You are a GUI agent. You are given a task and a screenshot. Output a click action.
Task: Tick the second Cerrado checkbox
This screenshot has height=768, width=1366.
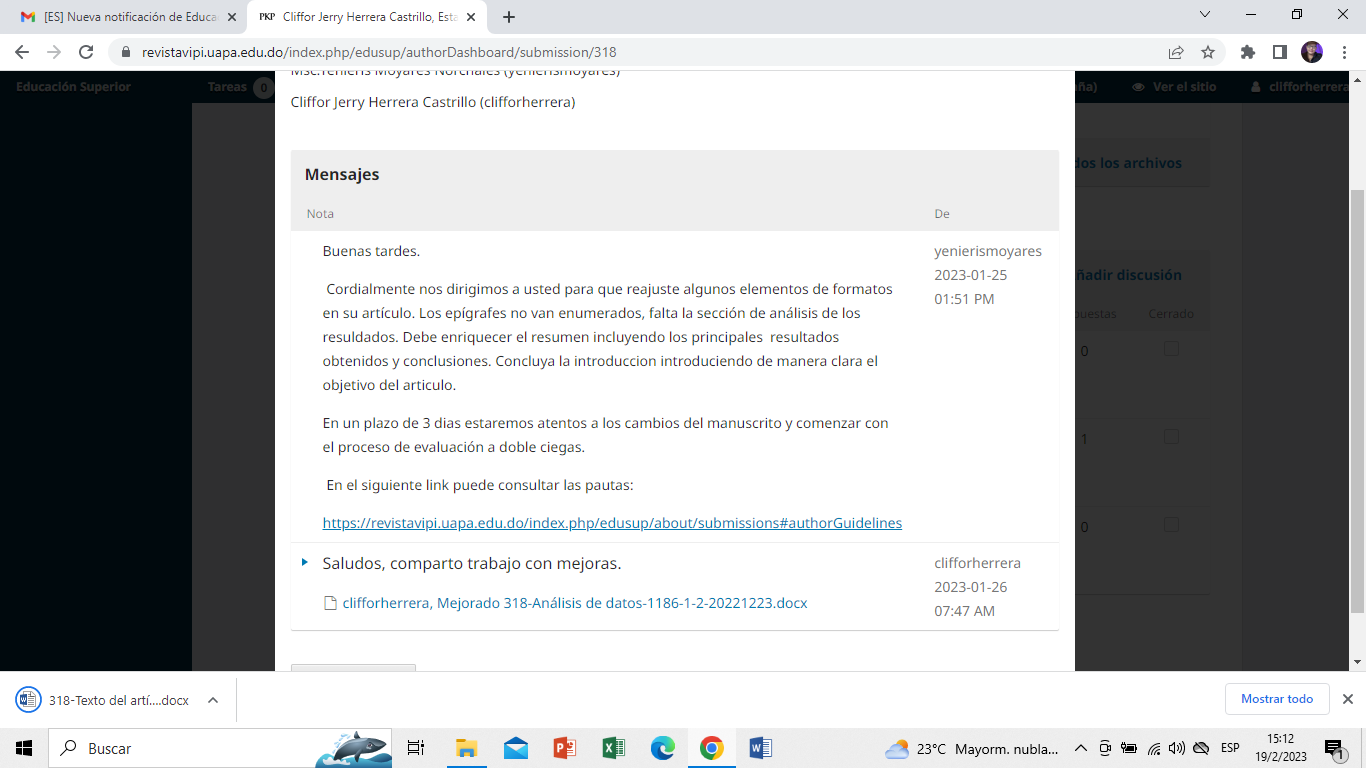point(1171,437)
